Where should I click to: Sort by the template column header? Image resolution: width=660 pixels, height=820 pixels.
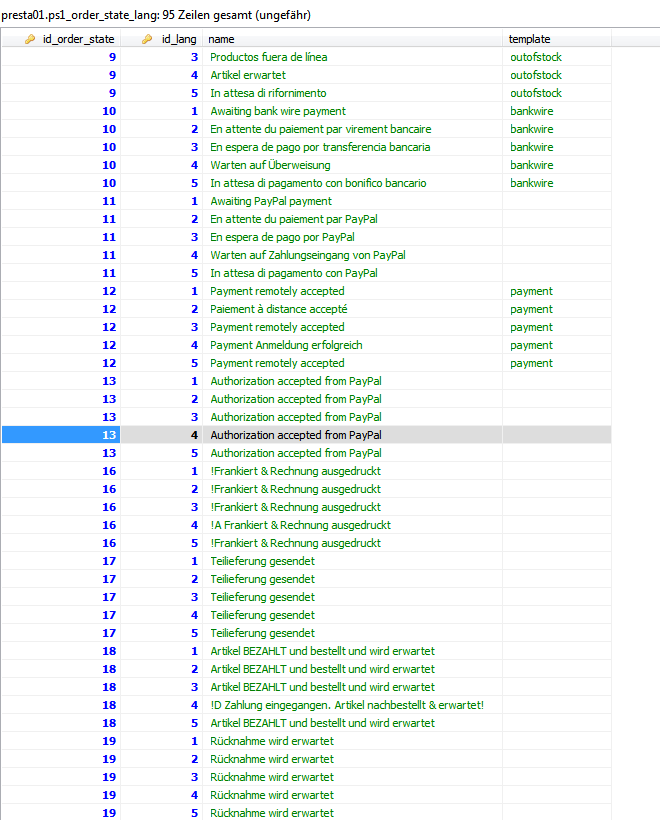[x=557, y=39]
